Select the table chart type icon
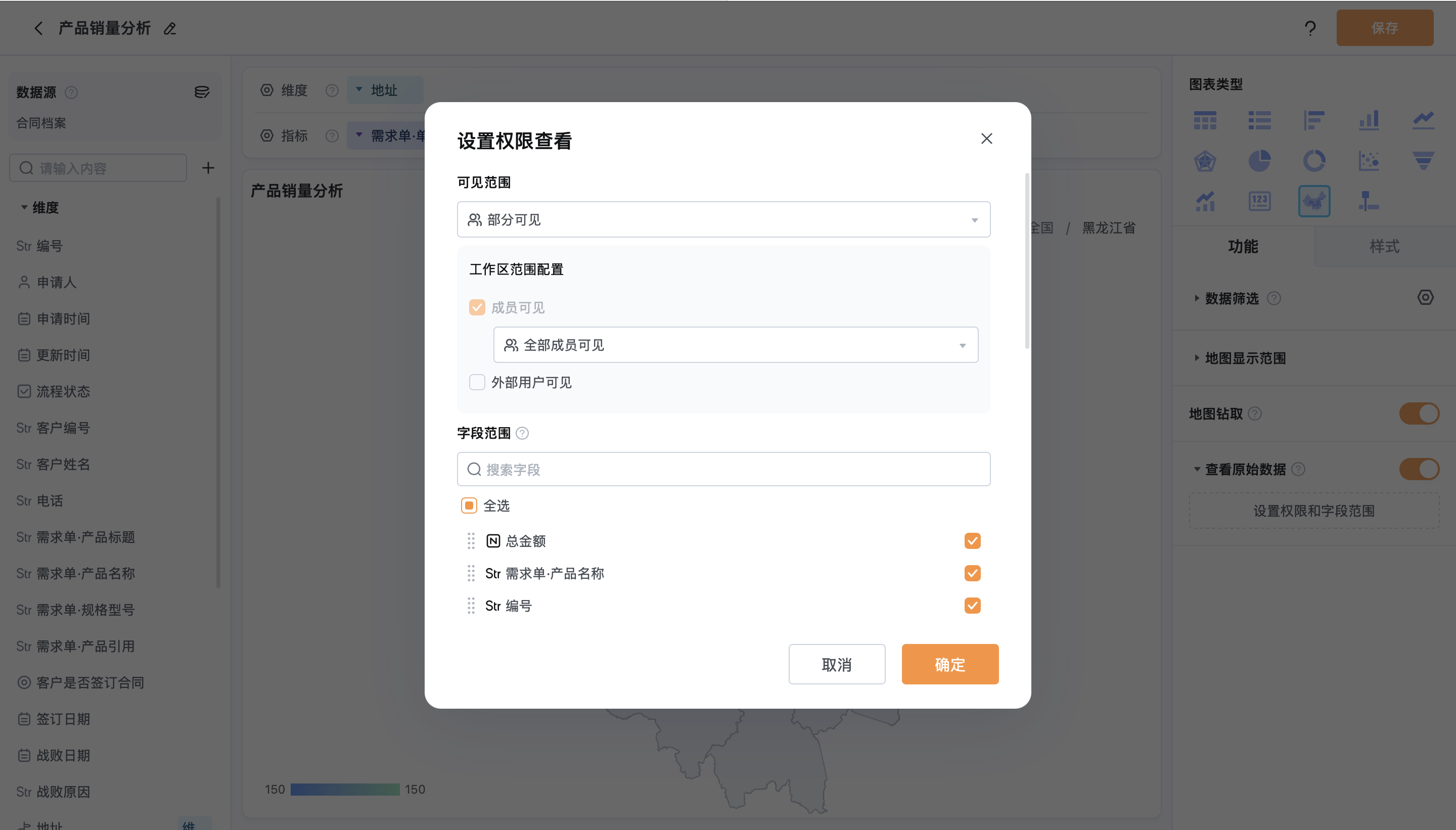The height and width of the screenshot is (830, 1456). (x=1205, y=120)
